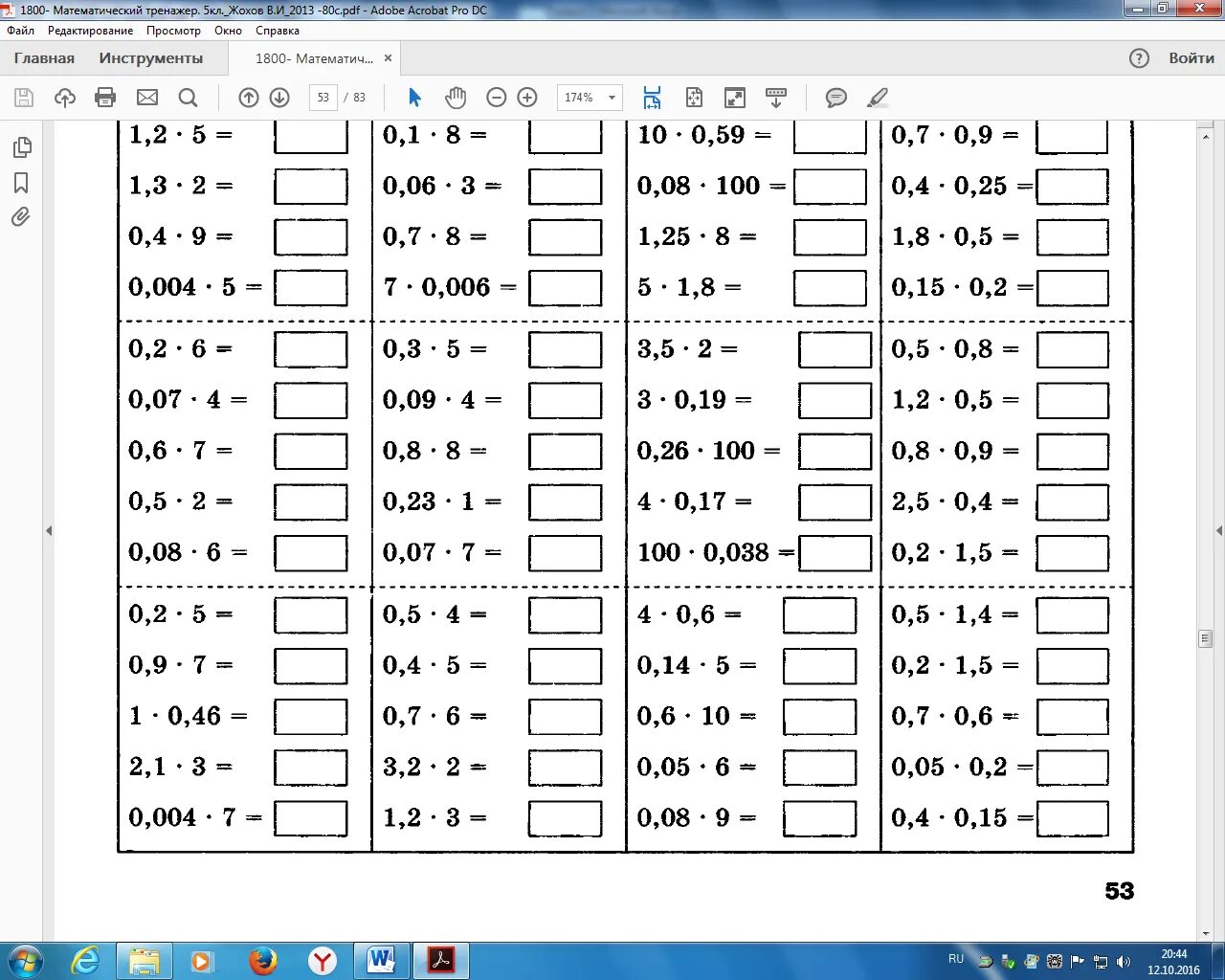The width and height of the screenshot is (1225, 980).
Task: Switch to the Инструменты tab
Action: click(x=151, y=58)
